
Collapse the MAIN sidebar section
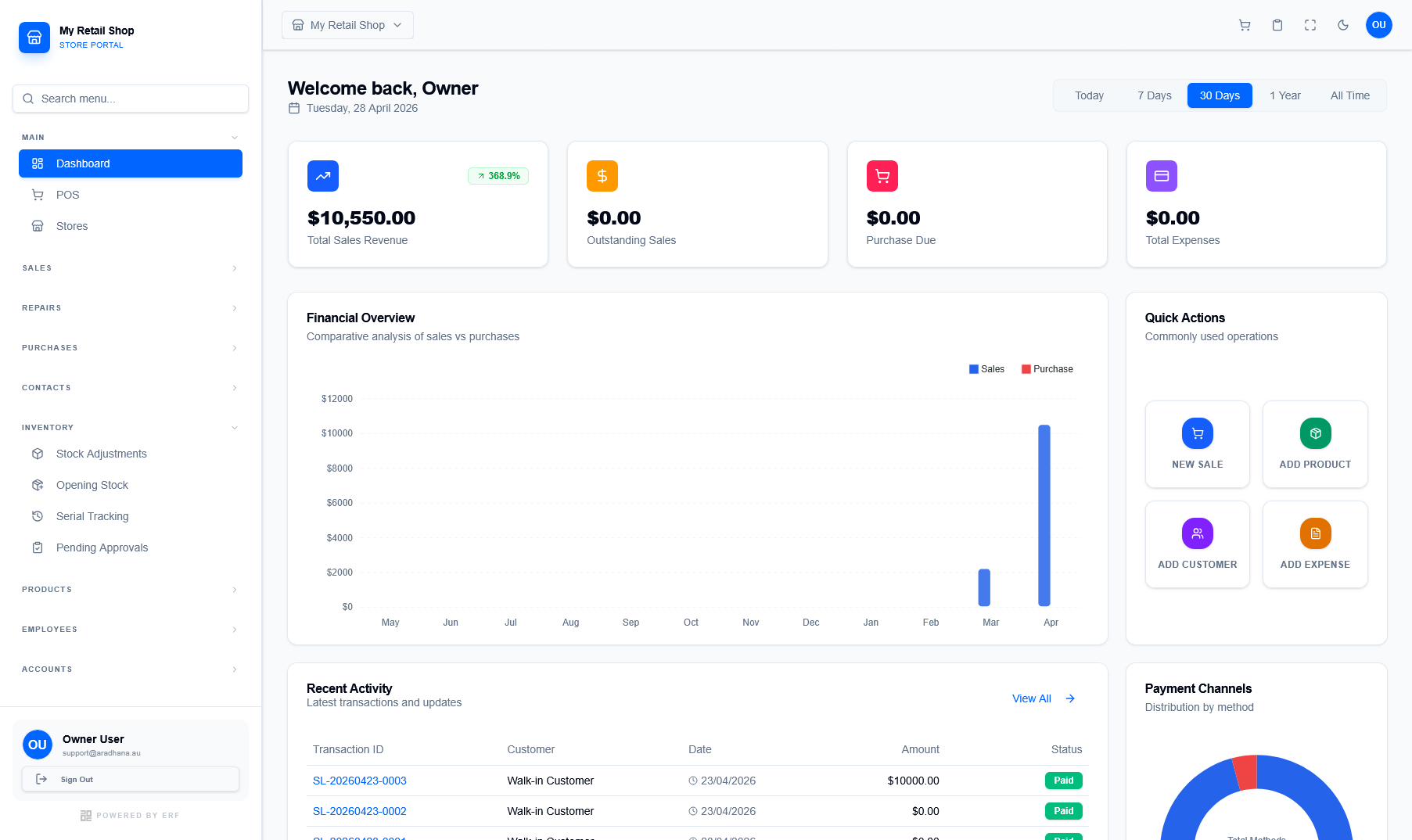tap(131, 137)
